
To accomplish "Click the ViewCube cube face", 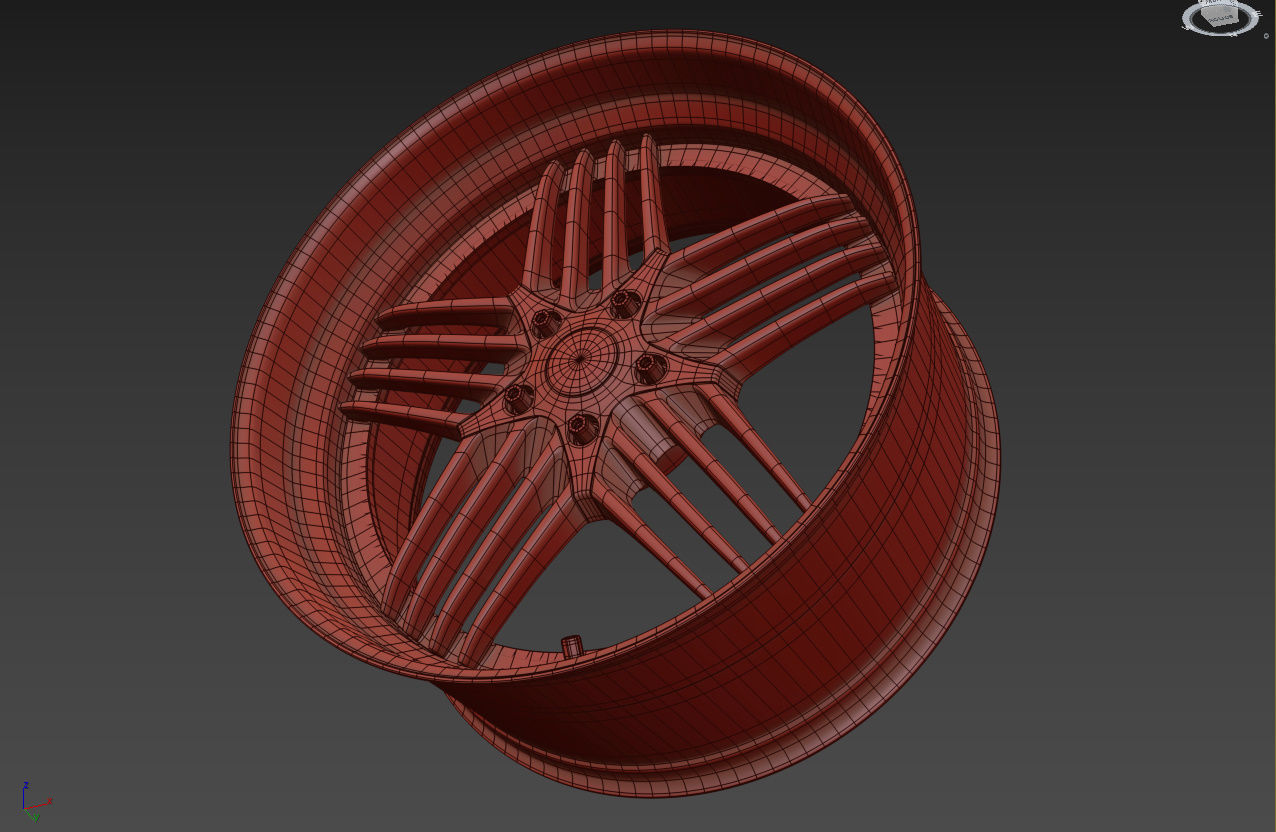I will click(1219, 15).
